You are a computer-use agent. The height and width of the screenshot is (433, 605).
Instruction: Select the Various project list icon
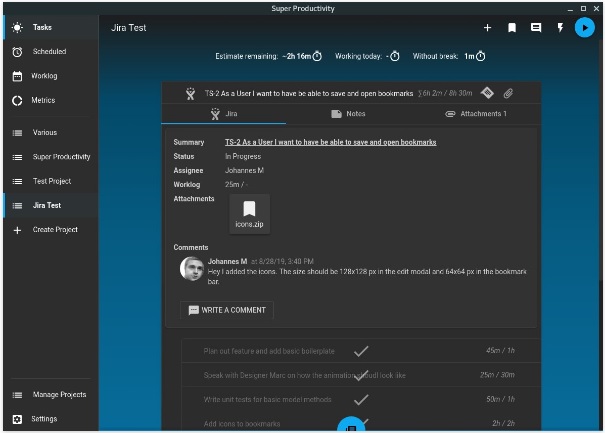pyautogui.click(x=17, y=133)
